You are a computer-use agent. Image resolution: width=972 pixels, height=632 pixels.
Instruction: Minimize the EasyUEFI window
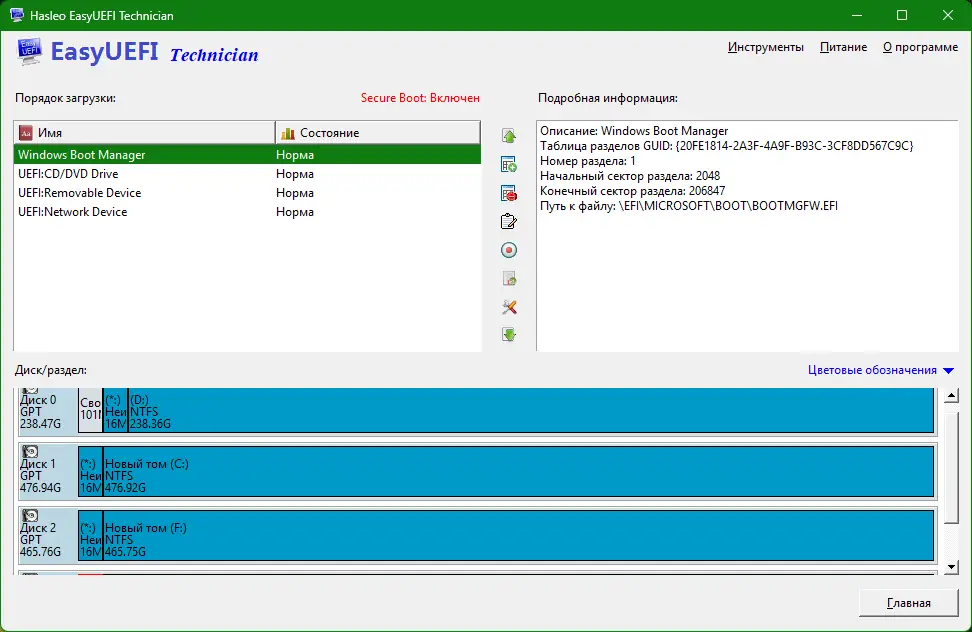coord(857,15)
